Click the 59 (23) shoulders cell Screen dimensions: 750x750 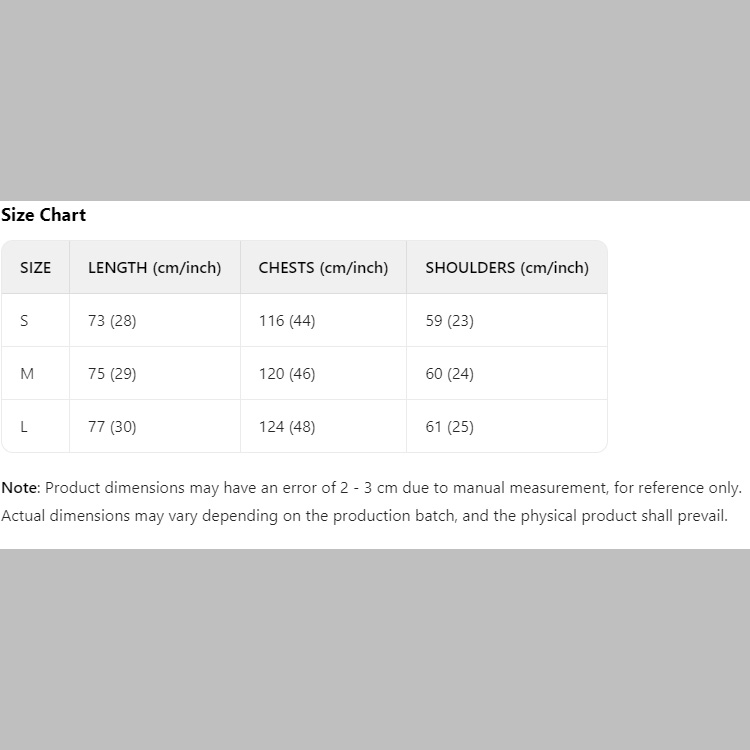click(450, 321)
